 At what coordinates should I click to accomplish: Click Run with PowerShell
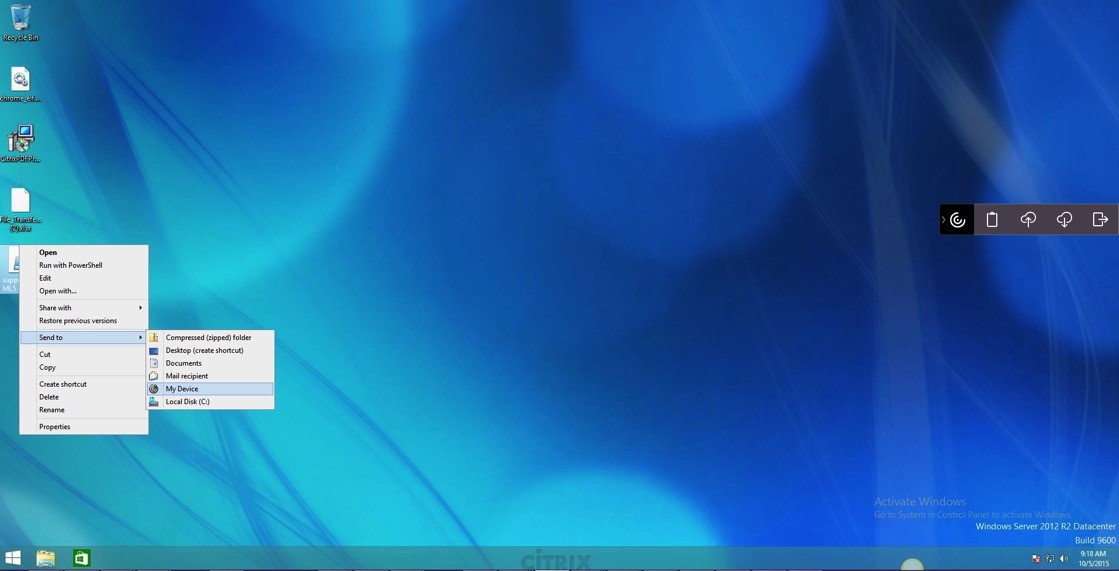71,265
